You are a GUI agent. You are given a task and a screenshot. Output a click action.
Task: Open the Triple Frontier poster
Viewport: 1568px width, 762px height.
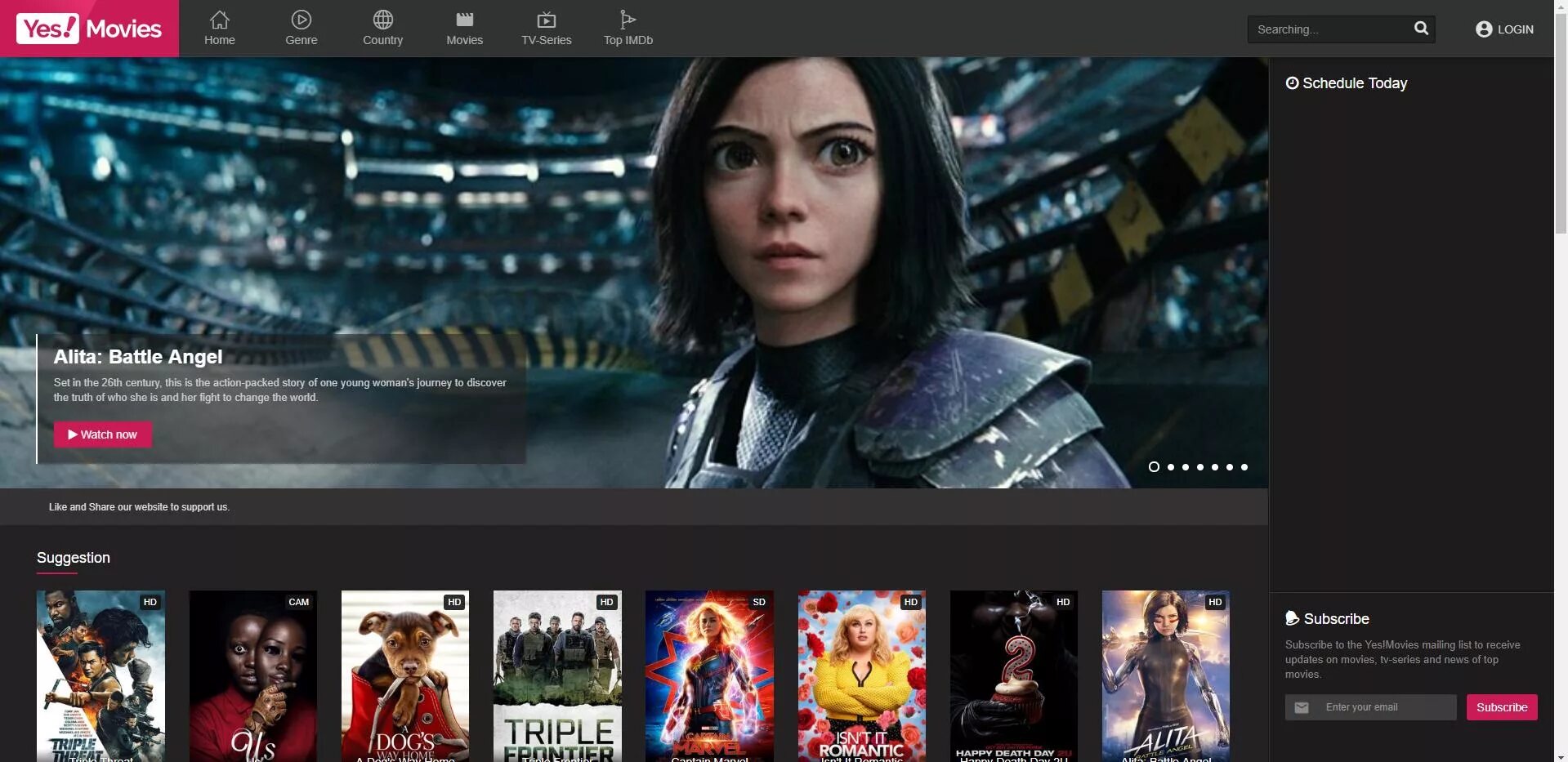pyautogui.click(x=557, y=676)
